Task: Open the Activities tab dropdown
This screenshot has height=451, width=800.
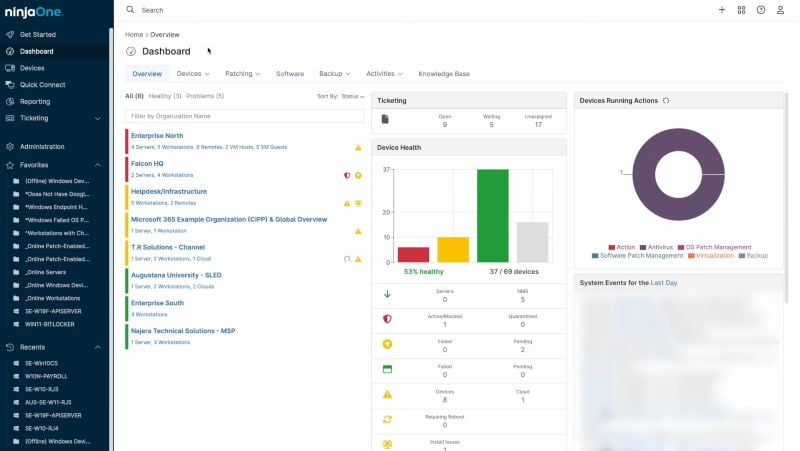Action: point(384,73)
